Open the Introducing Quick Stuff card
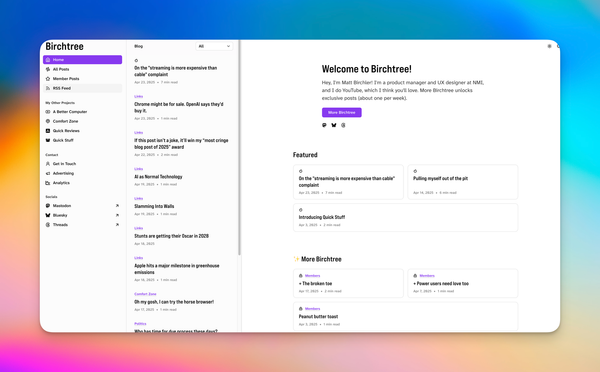Viewport: 600px width, 372px height. click(406, 217)
